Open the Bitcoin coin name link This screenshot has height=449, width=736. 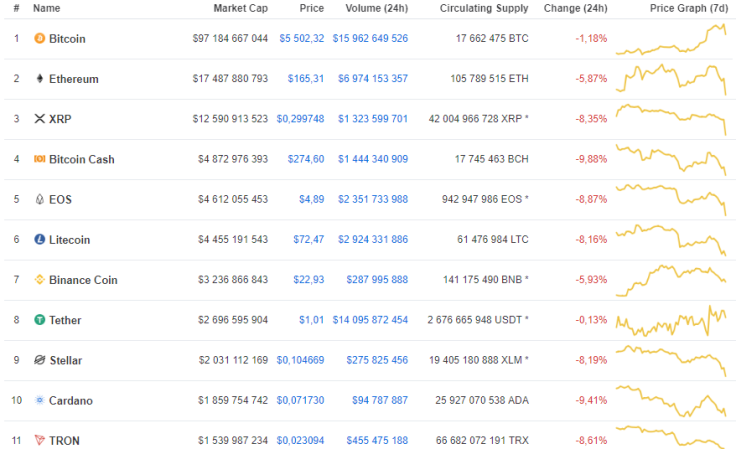coord(67,38)
